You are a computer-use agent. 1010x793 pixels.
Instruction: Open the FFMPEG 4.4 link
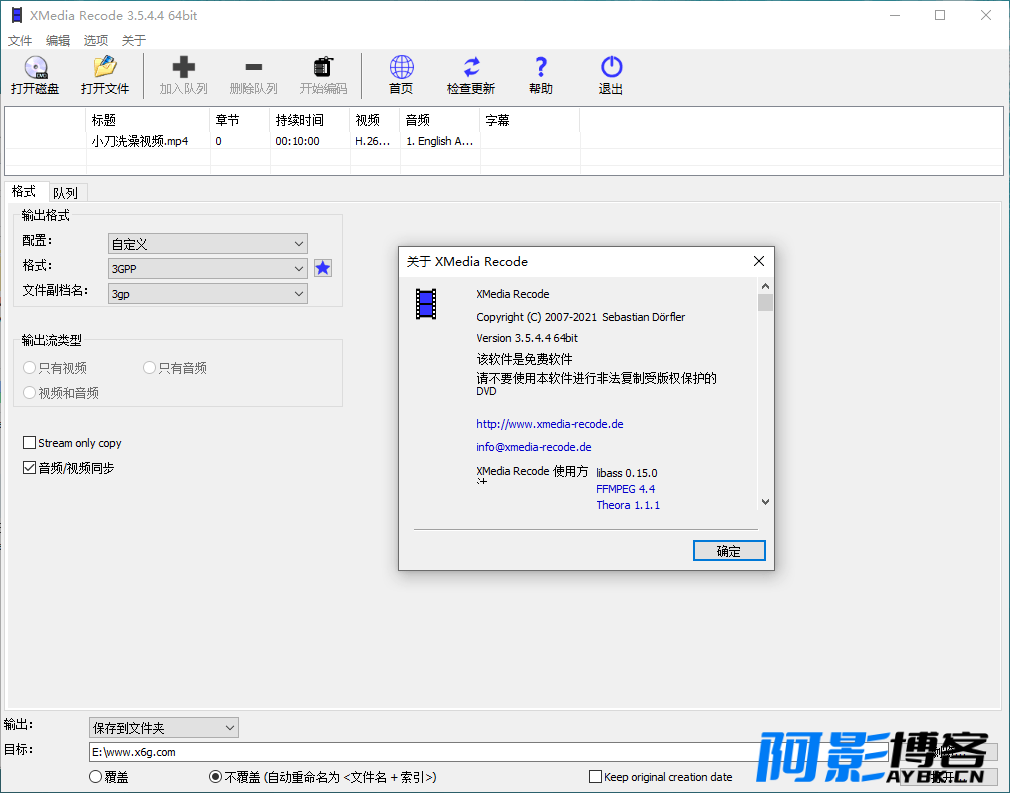click(x=625, y=489)
